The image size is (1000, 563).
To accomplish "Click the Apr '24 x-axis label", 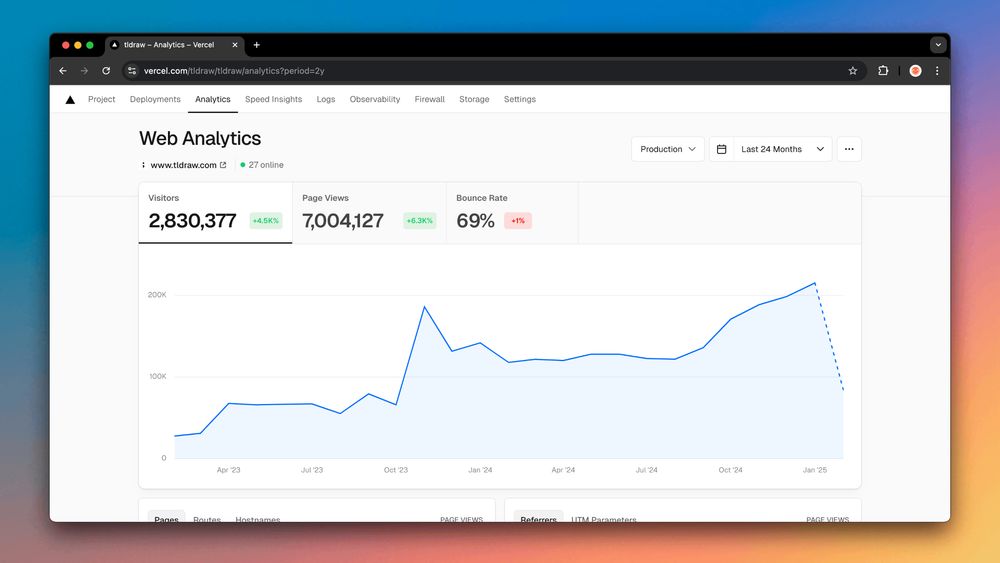I will (x=563, y=470).
